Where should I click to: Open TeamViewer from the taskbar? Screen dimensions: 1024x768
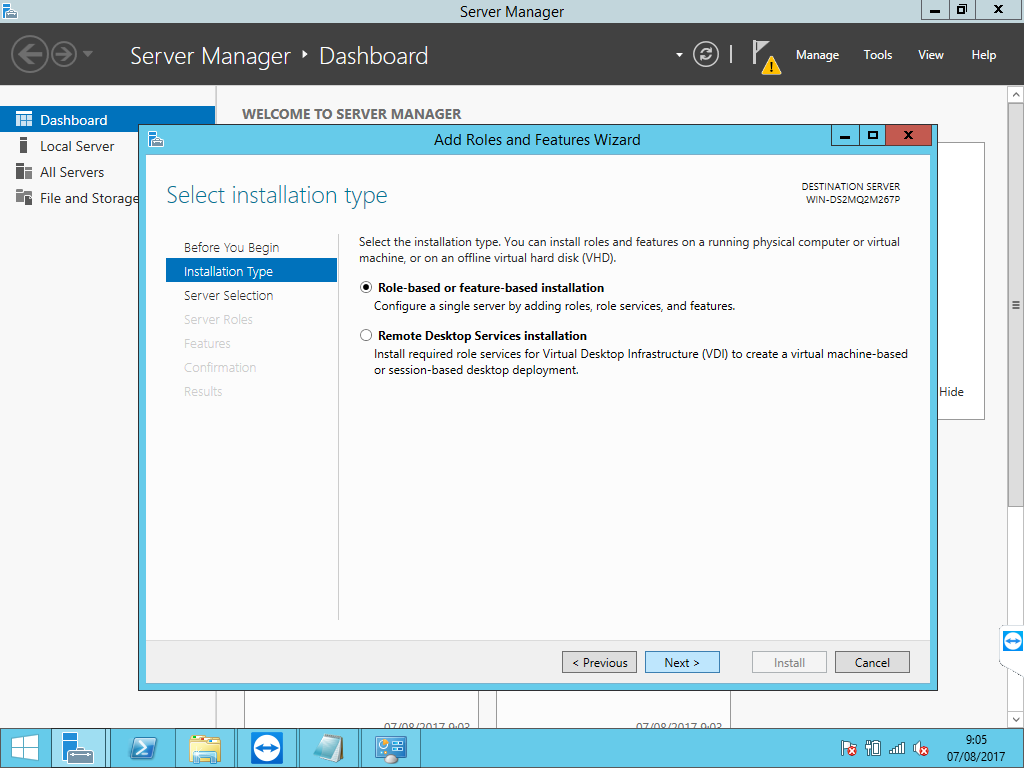[x=267, y=748]
